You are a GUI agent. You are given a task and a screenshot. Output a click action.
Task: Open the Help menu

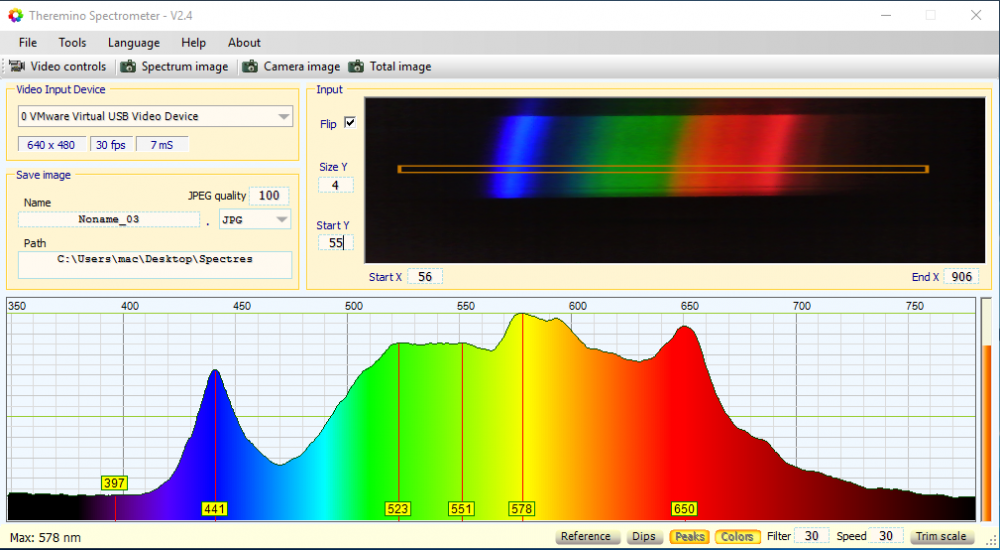click(193, 43)
